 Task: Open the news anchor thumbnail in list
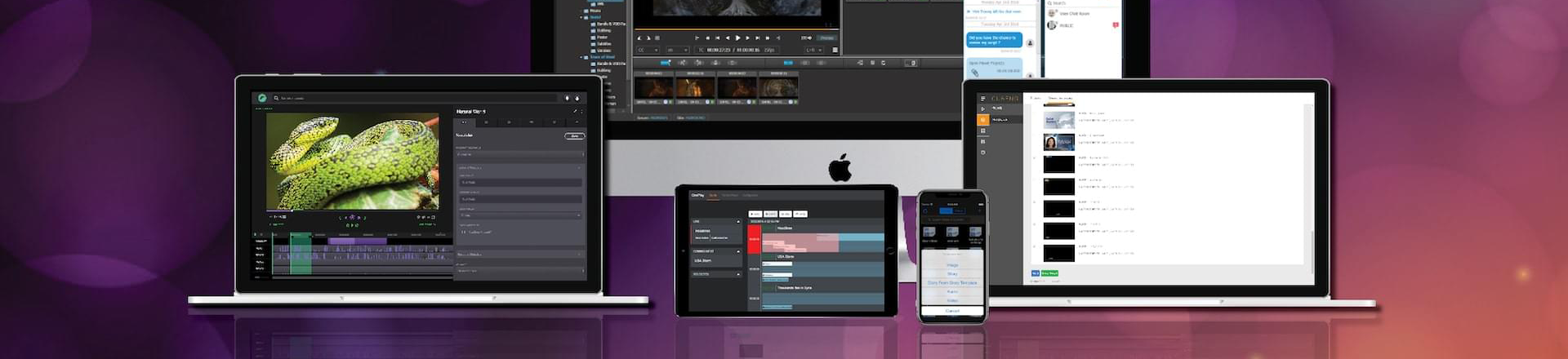click(1059, 142)
